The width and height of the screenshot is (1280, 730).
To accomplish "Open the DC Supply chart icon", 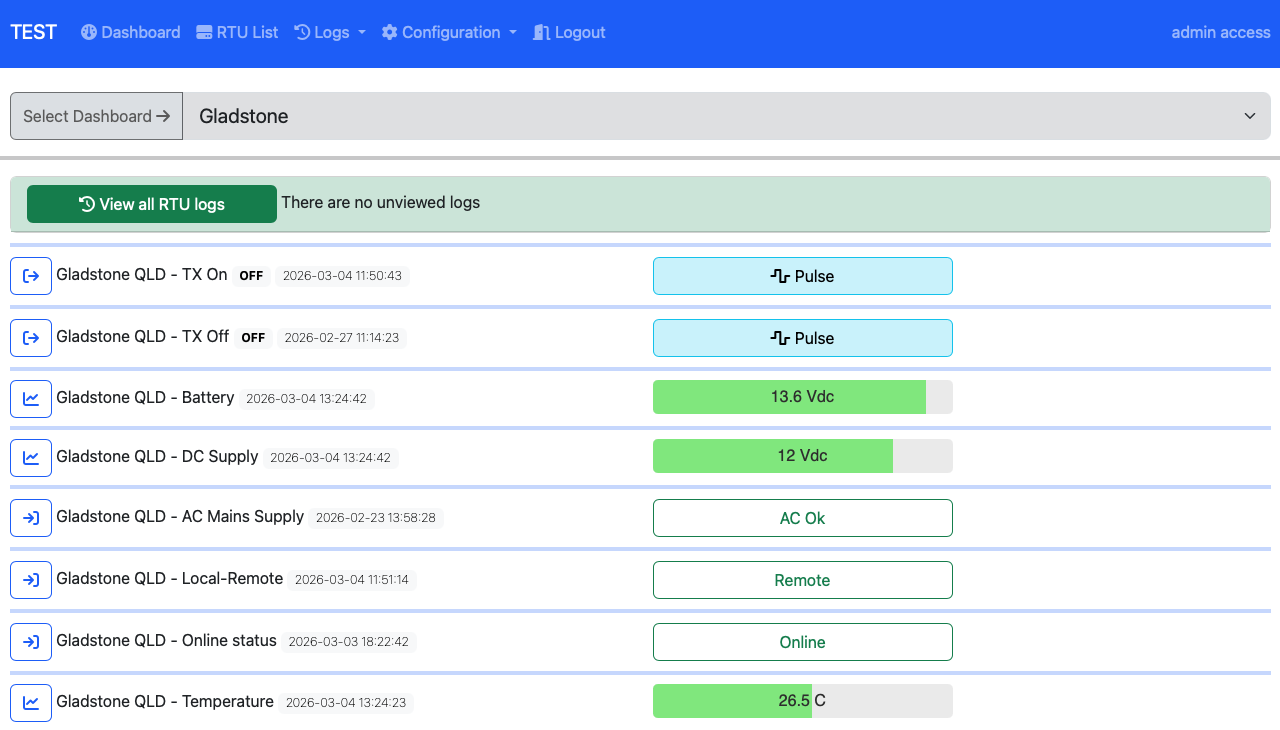I will click(31, 457).
